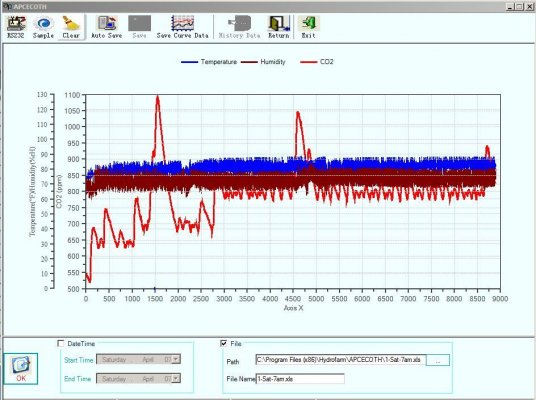Screen dimensions: 536x400
Task: Enable Auto Save from the toolbar
Action: pos(106,27)
